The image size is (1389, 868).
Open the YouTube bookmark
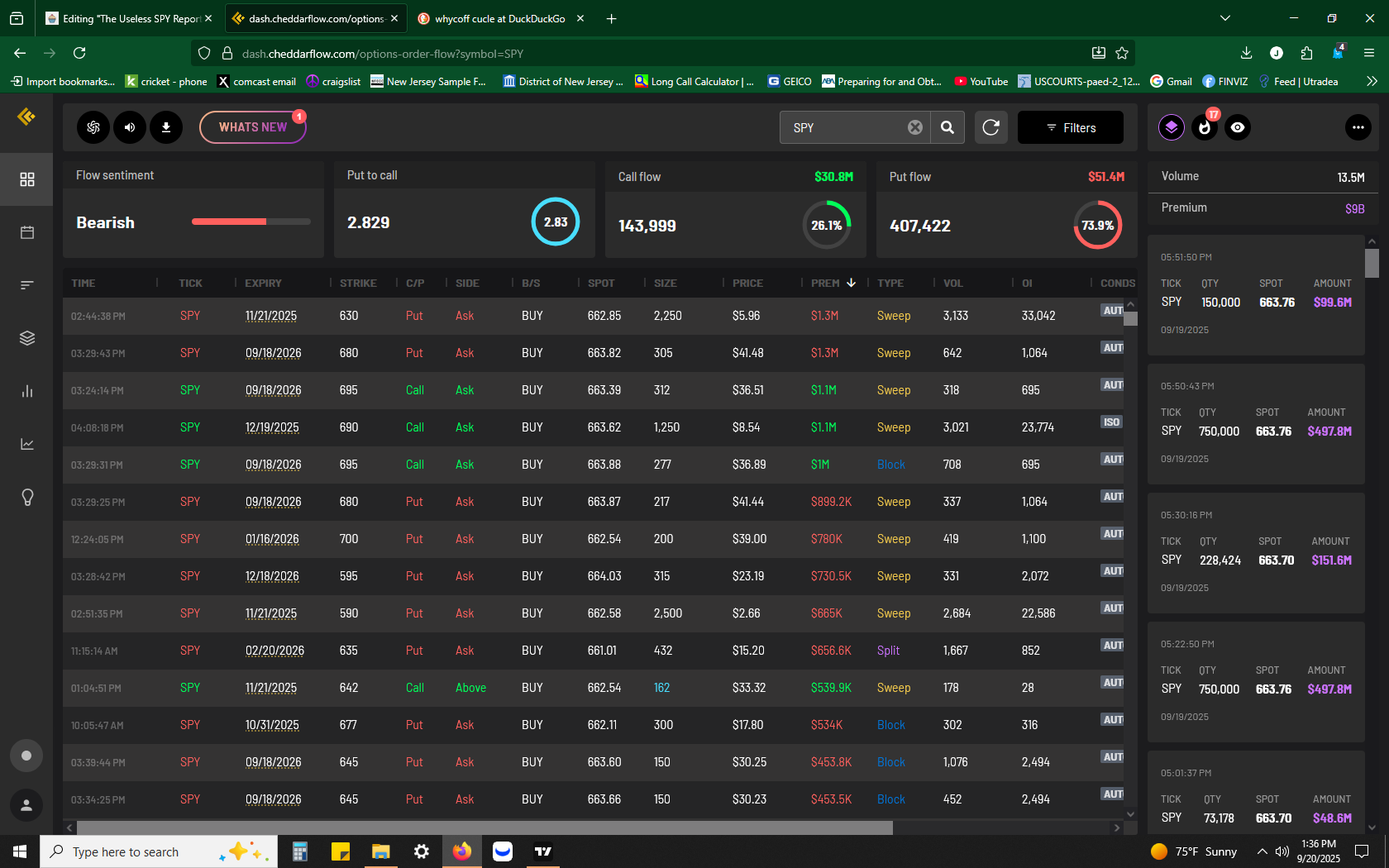pos(981,81)
